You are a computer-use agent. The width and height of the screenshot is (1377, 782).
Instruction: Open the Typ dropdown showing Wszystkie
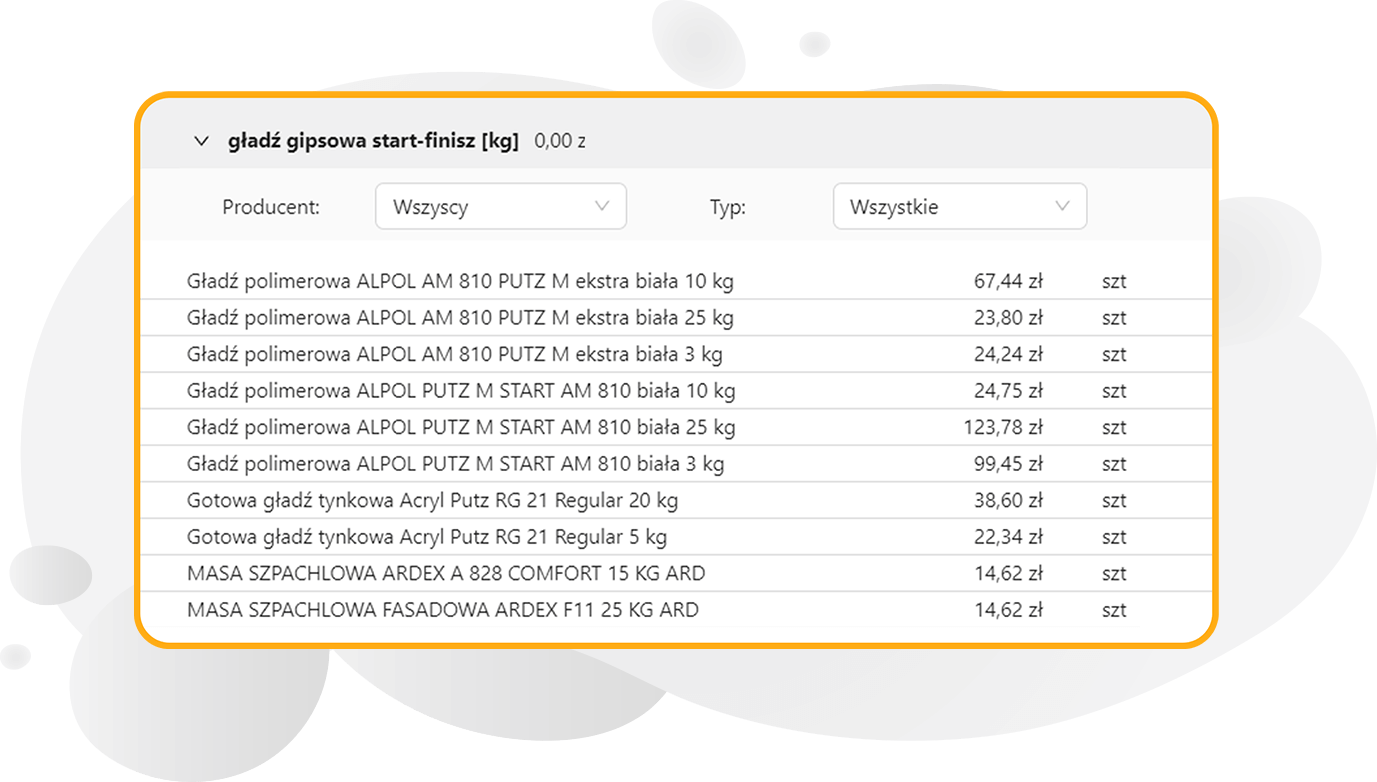pos(959,207)
